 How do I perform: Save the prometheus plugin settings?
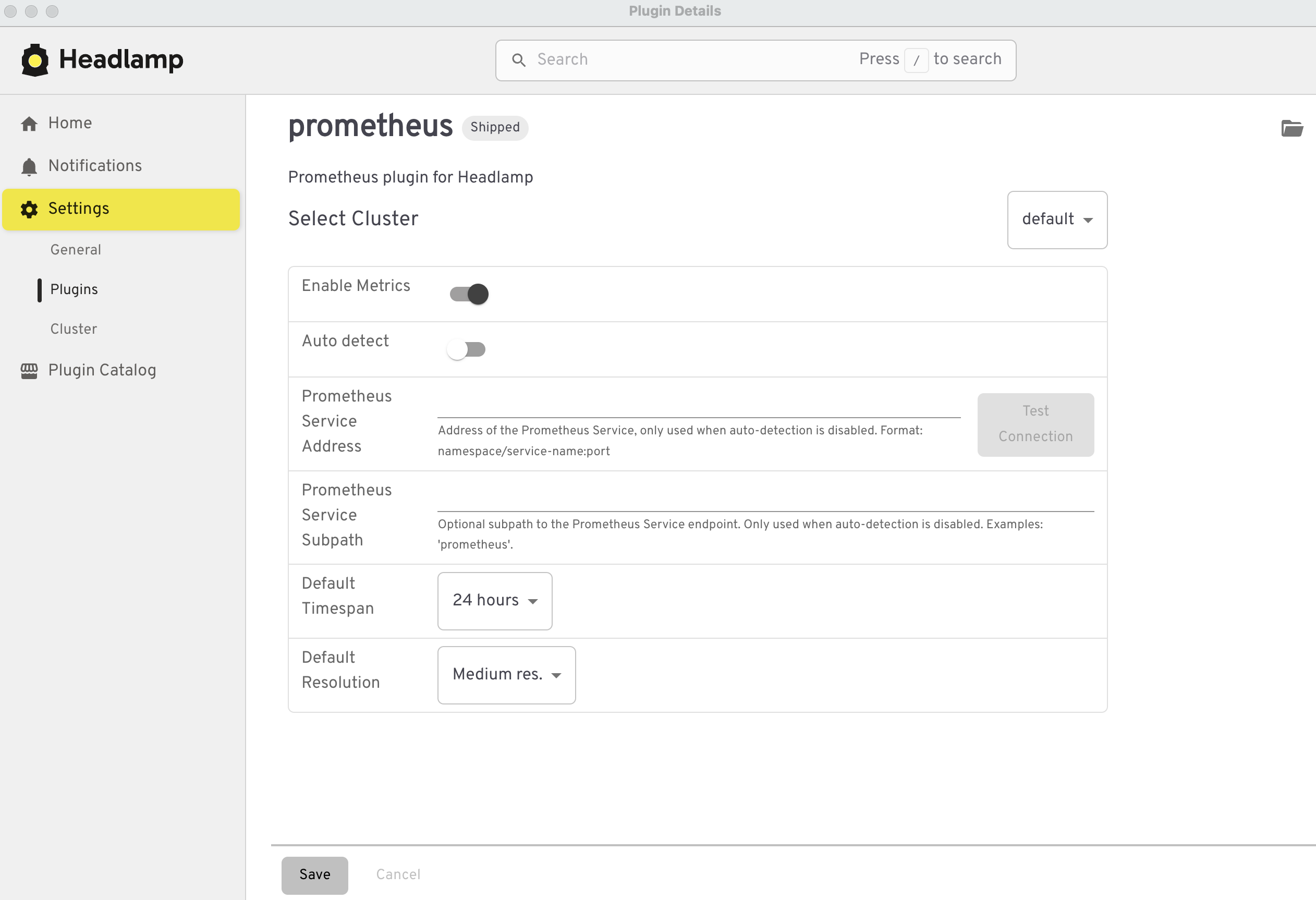tap(314, 874)
